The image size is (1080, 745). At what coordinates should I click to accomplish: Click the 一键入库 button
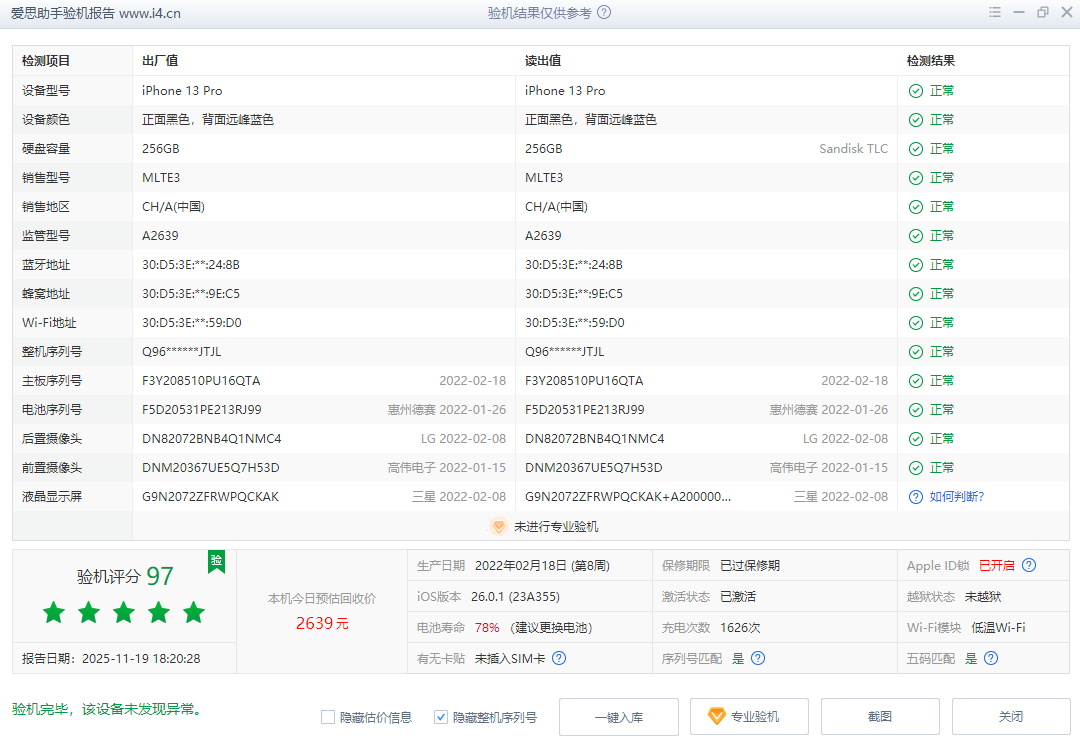tap(618, 717)
